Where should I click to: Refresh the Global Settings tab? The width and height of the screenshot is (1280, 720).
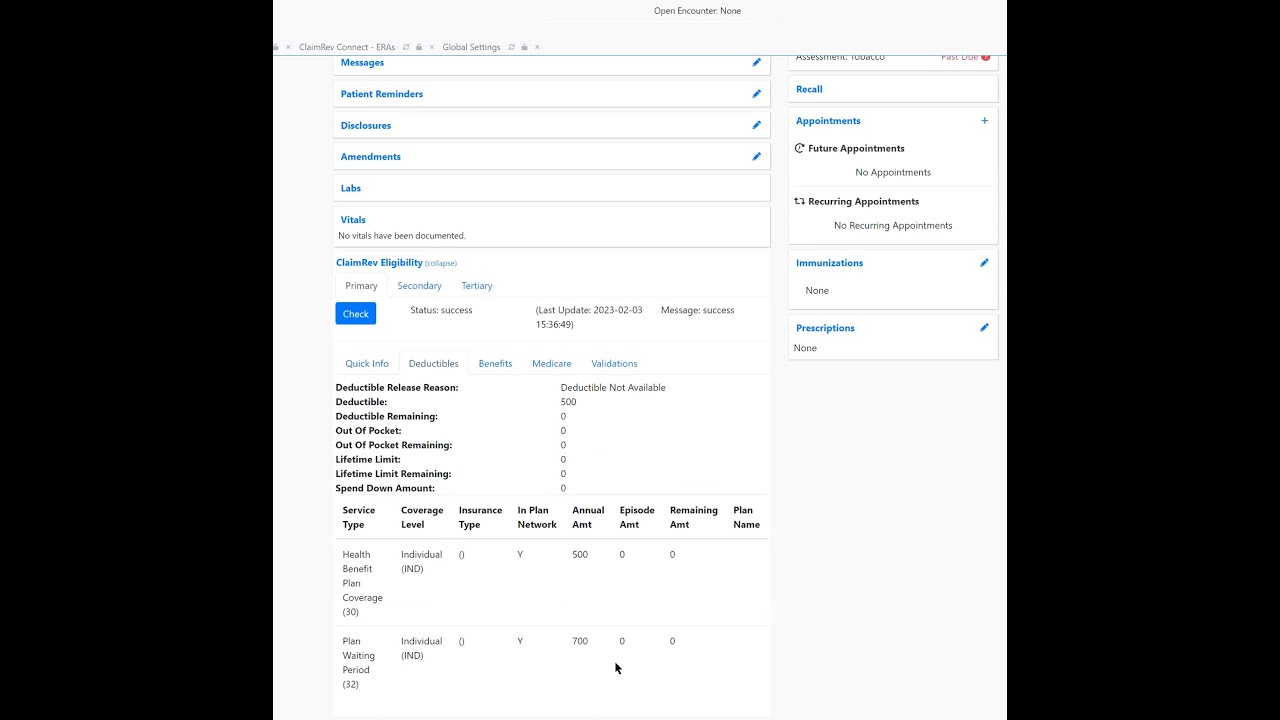511,47
